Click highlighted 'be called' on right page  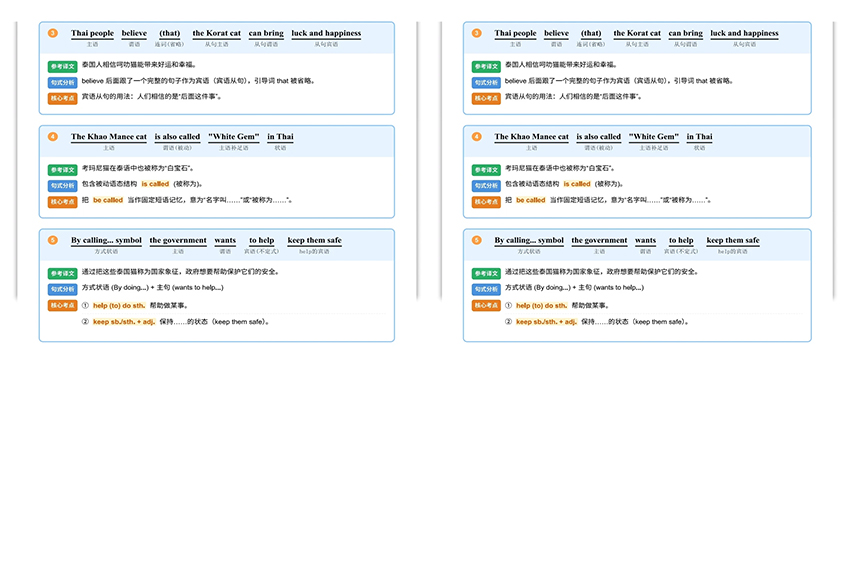tap(530, 200)
